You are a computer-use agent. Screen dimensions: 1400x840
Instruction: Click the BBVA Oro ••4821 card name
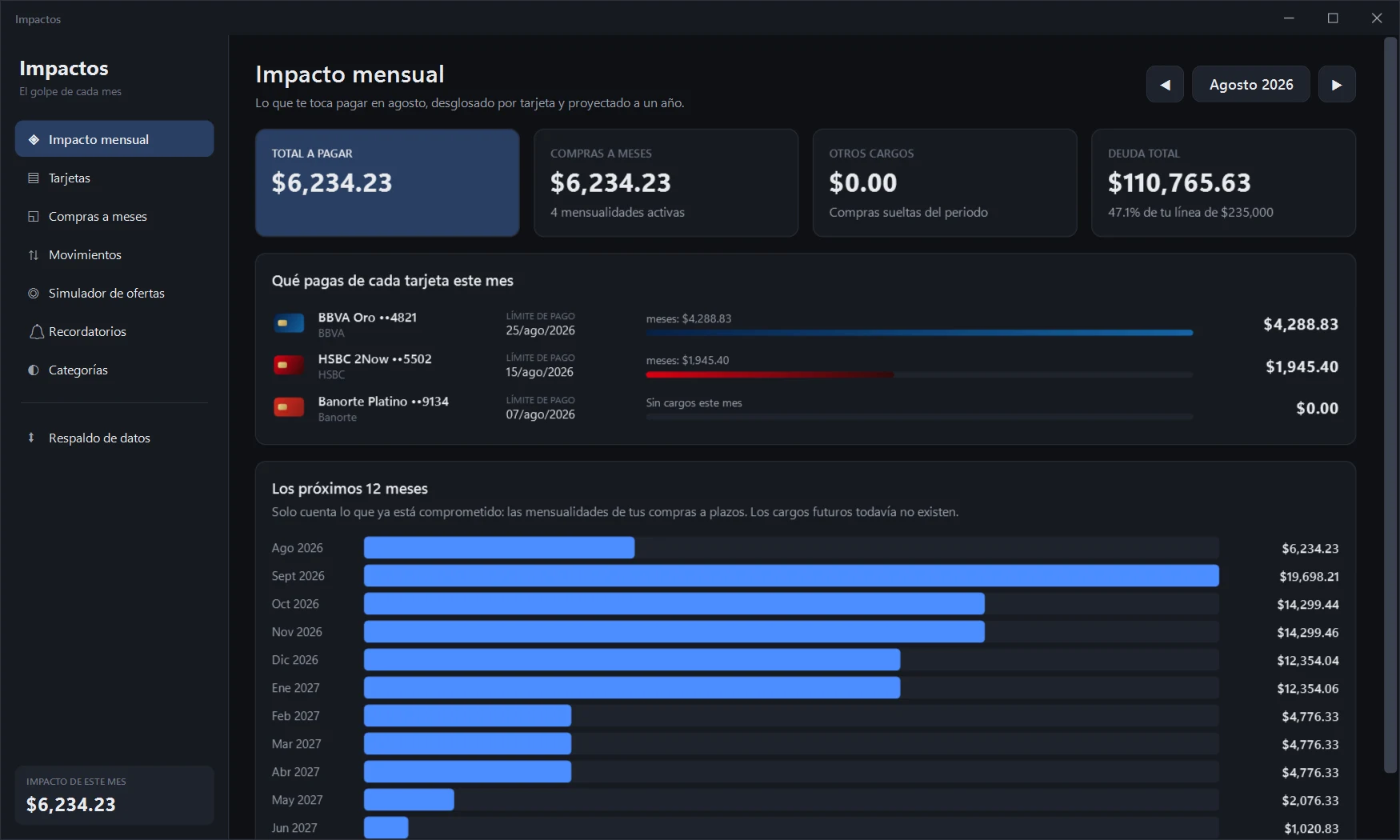pos(367,317)
